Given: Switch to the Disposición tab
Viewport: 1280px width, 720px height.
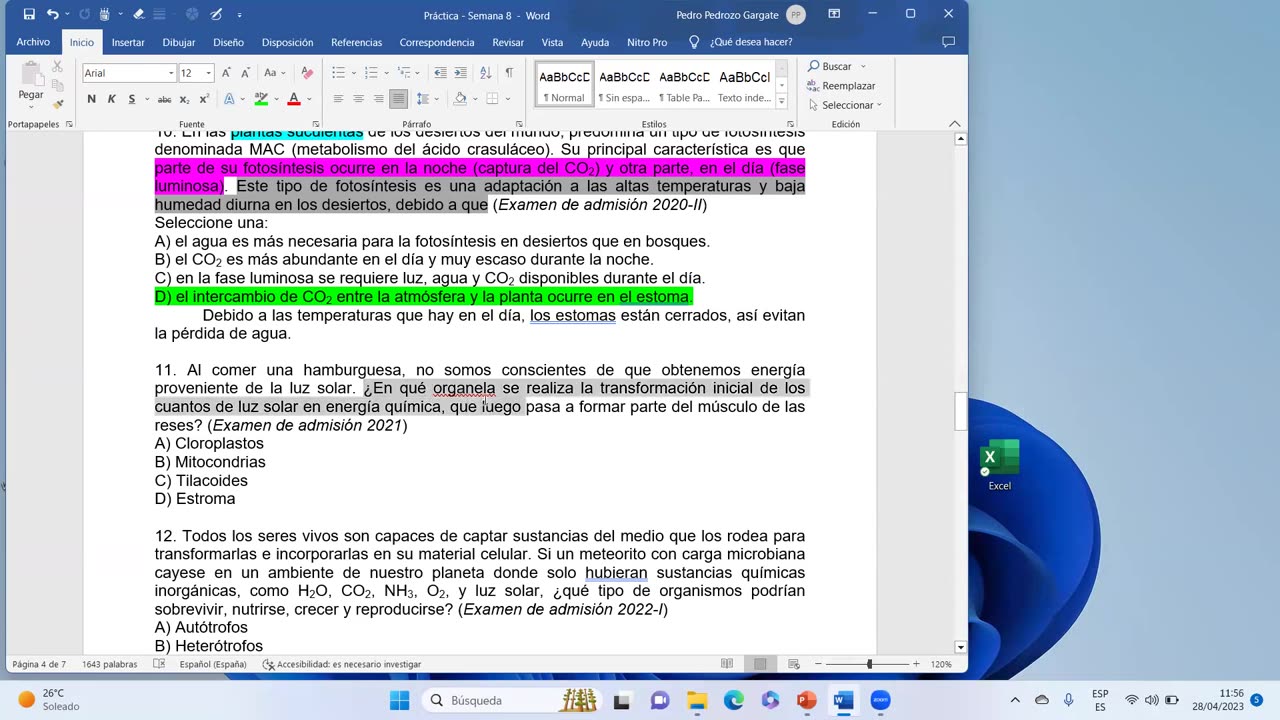Looking at the screenshot, I should tap(287, 42).
